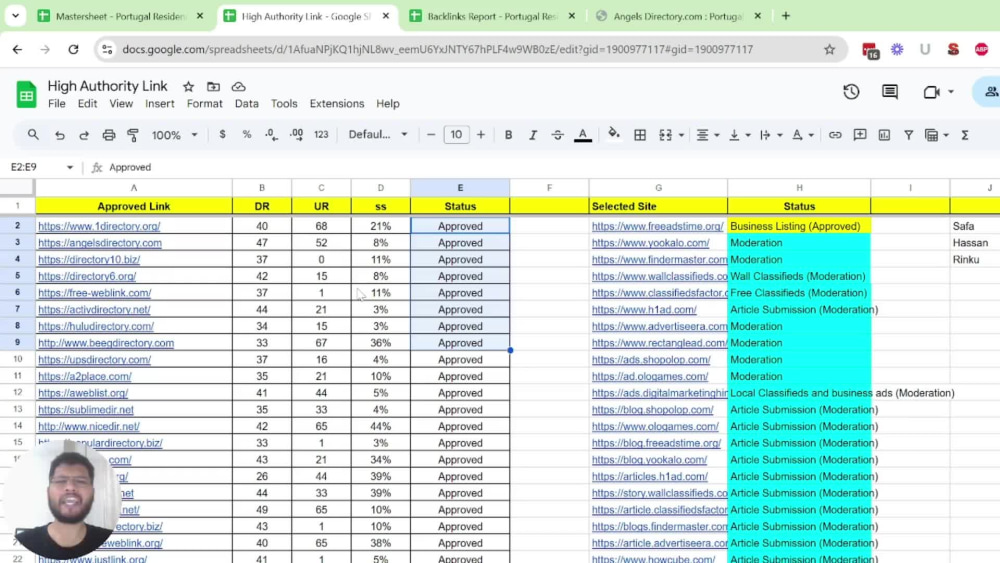Reload the browser page

coord(73,49)
